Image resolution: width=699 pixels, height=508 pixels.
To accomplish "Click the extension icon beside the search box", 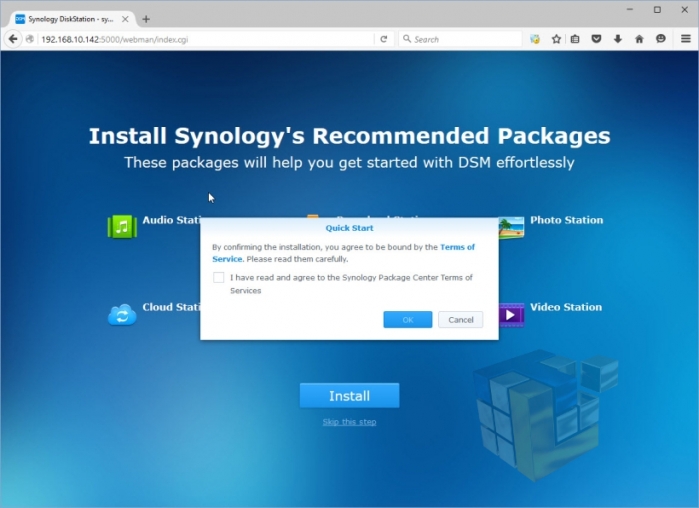I will (535, 39).
